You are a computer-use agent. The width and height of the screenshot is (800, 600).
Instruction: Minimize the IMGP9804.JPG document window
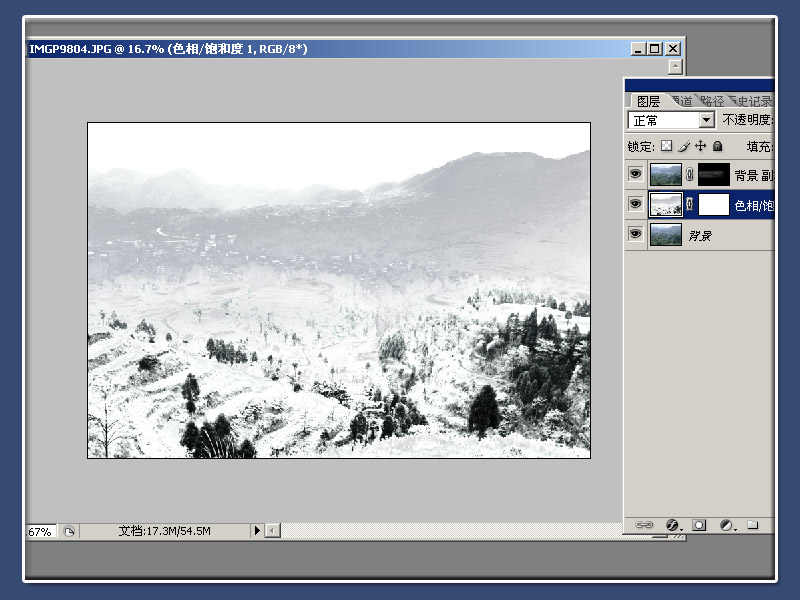[x=638, y=48]
